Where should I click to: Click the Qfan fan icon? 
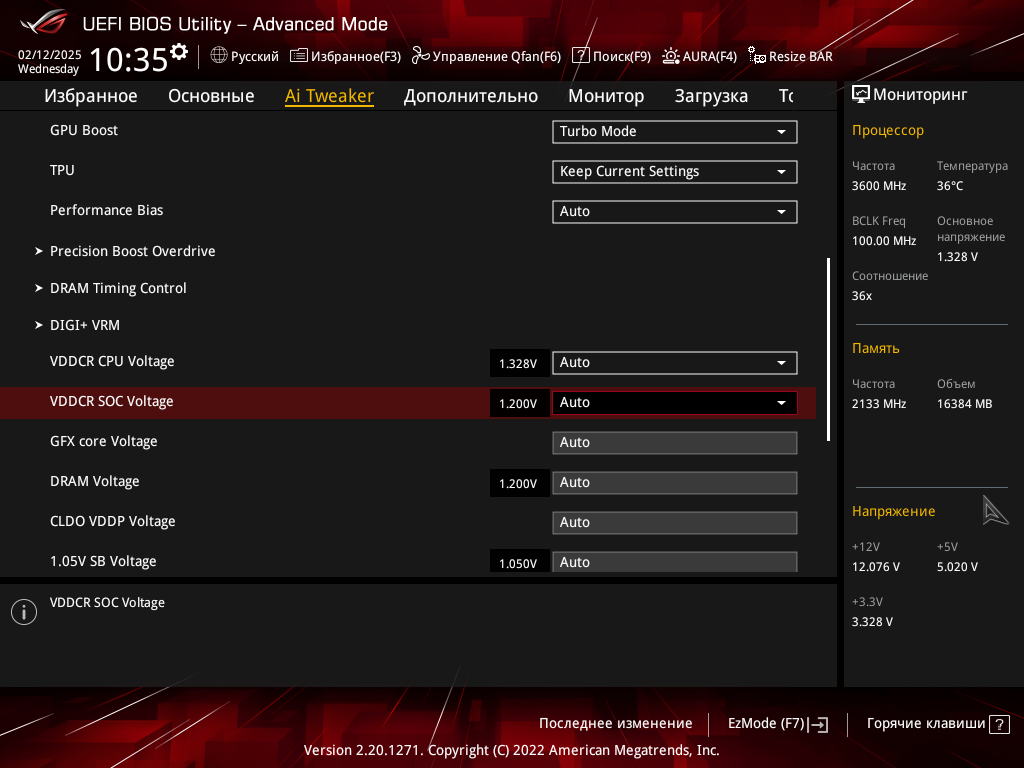tap(421, 56)
